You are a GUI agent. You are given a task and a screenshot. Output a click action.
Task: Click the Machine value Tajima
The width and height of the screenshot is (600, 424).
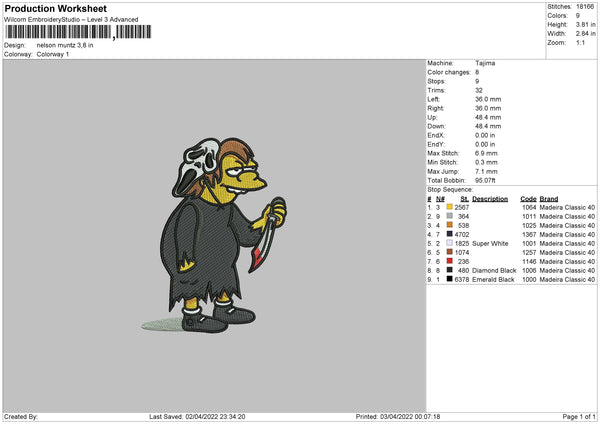tap(485, 63)
